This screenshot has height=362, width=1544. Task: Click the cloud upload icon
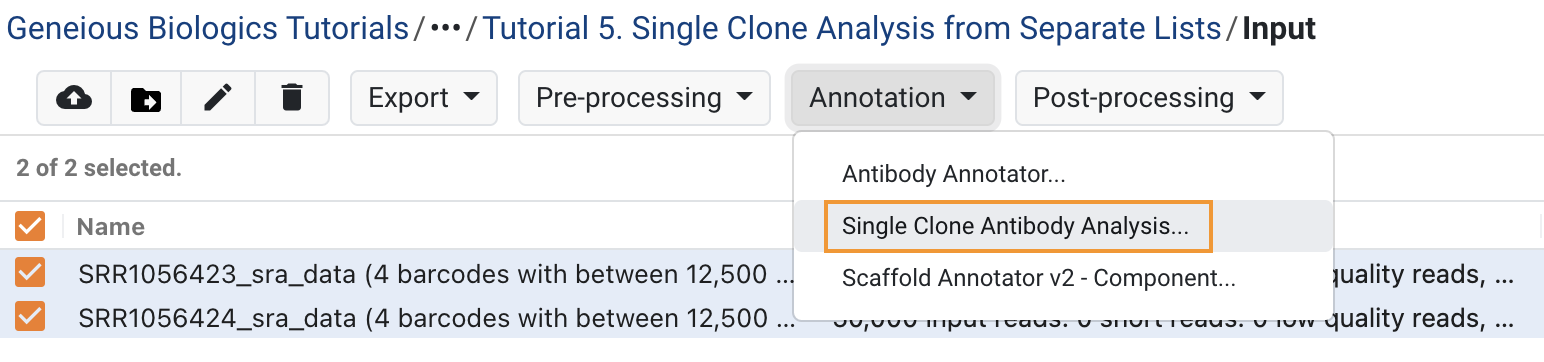point(74,98)
